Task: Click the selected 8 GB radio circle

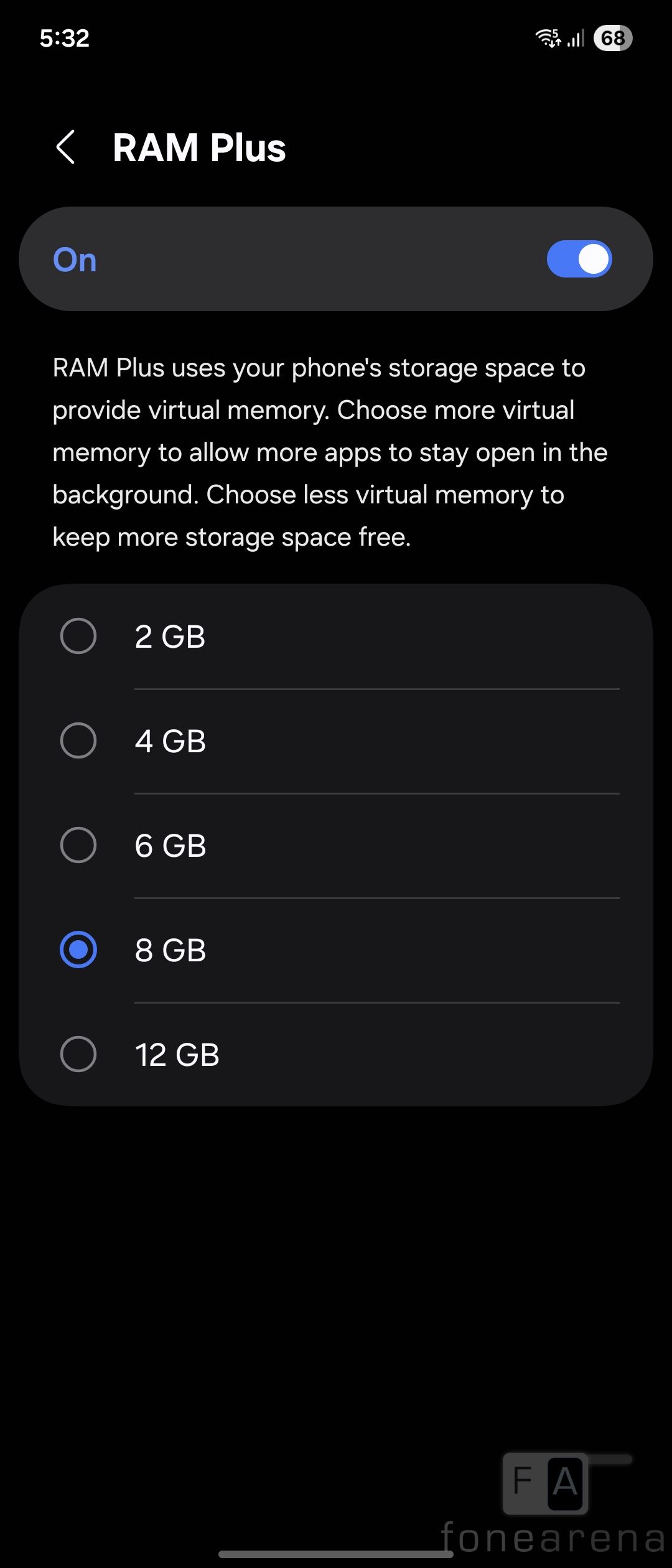Action: (78, 950)
